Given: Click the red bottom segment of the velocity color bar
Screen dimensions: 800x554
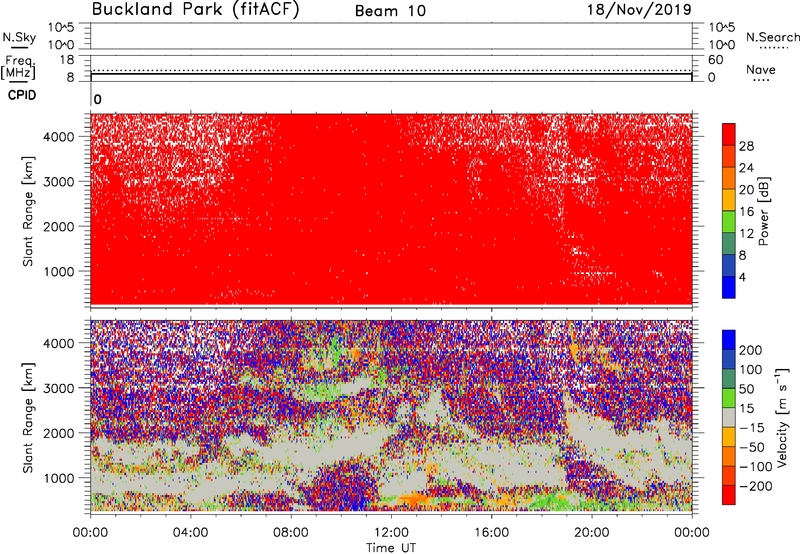Looking at the screenshot, I should click(729, 495).
